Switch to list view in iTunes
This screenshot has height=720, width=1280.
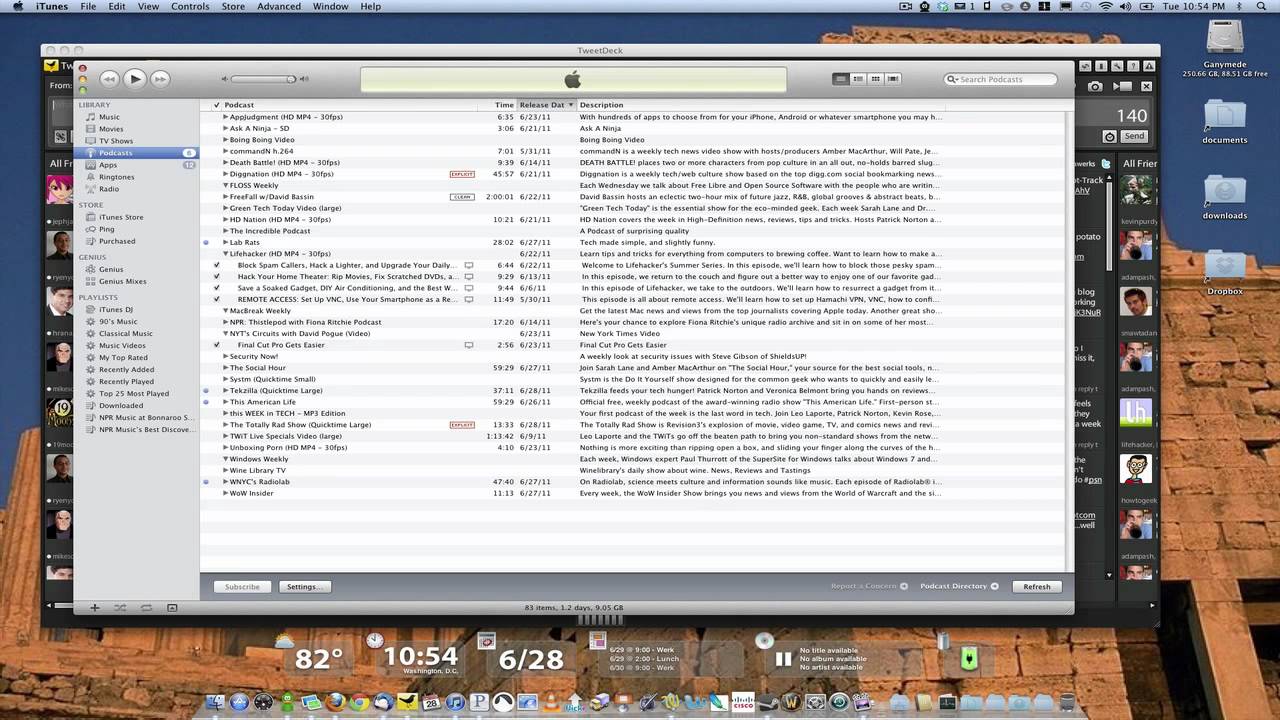(841, 79)
